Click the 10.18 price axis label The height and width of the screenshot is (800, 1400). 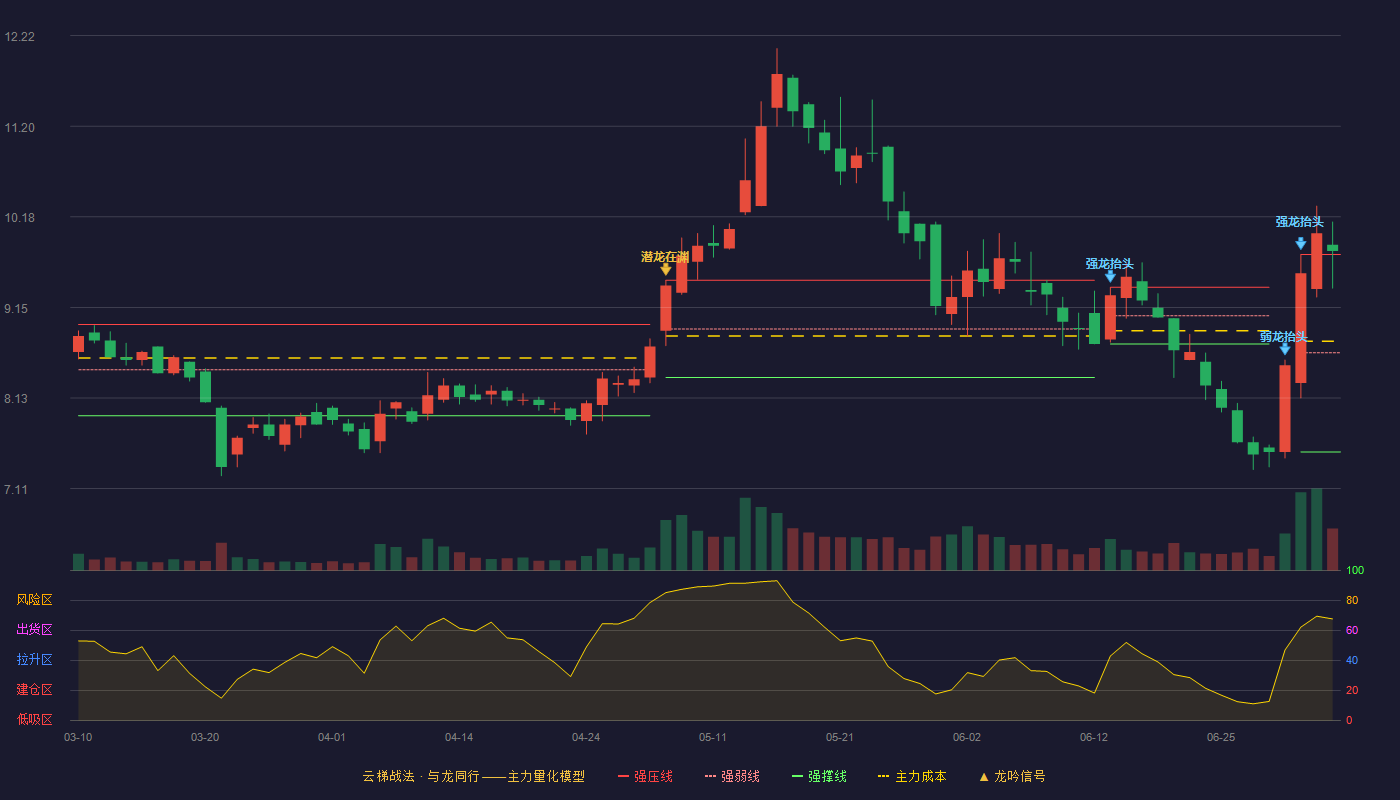tap(19, 218)
